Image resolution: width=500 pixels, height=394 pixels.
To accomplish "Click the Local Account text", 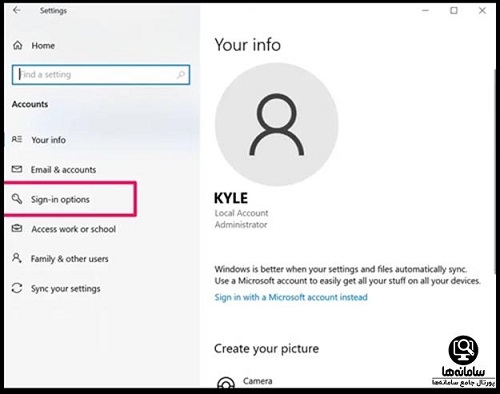I will pos(241,213).
